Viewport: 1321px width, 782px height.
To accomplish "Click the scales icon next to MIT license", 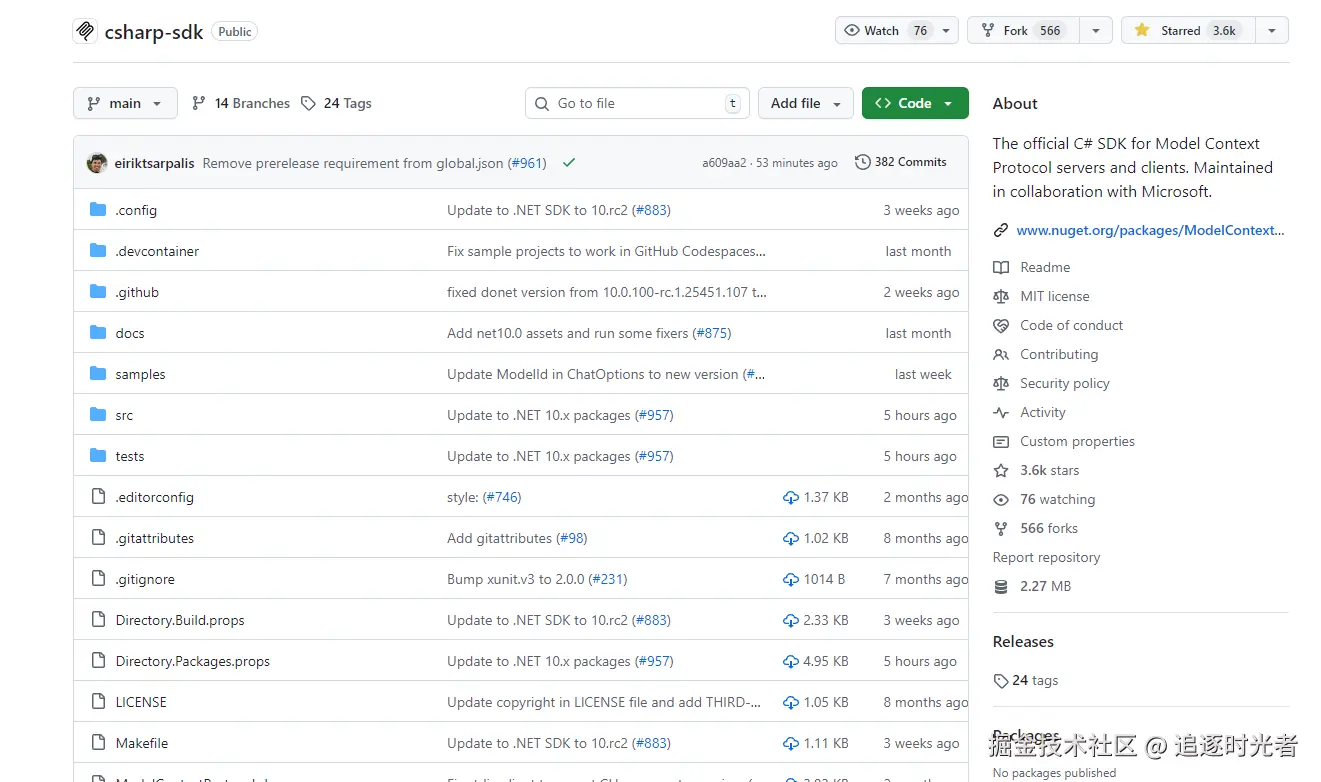I will pos(1001,296).
